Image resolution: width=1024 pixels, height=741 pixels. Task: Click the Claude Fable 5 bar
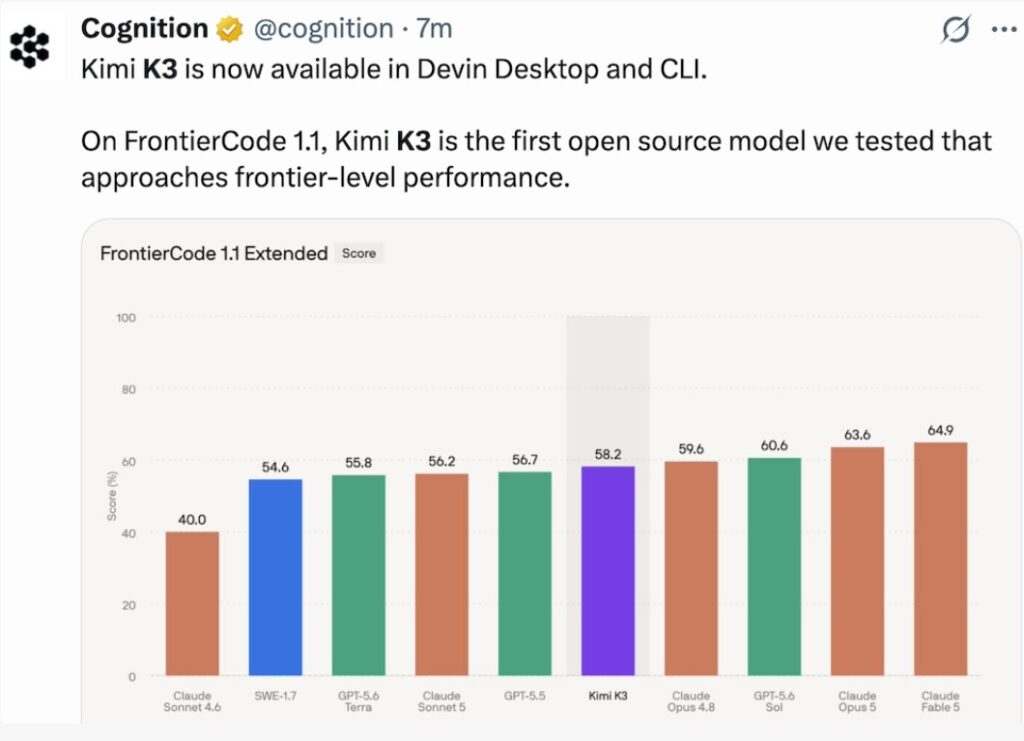coord(940,559)
